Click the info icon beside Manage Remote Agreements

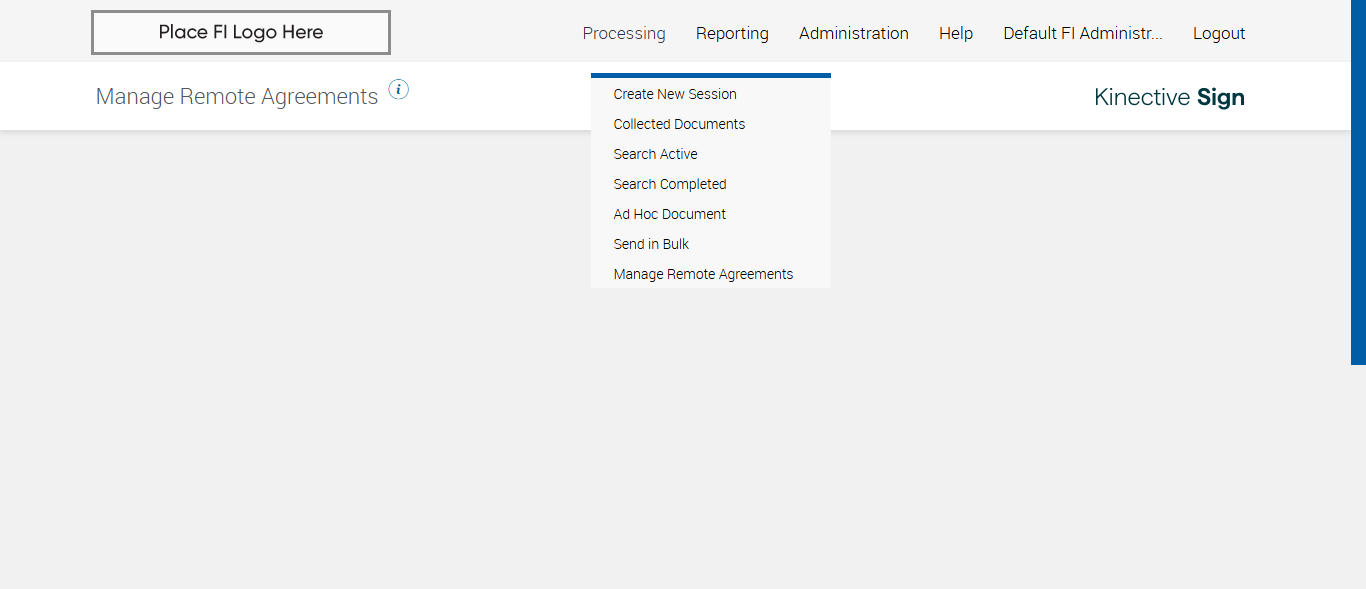pyautogui.click(x=399, y=90)
